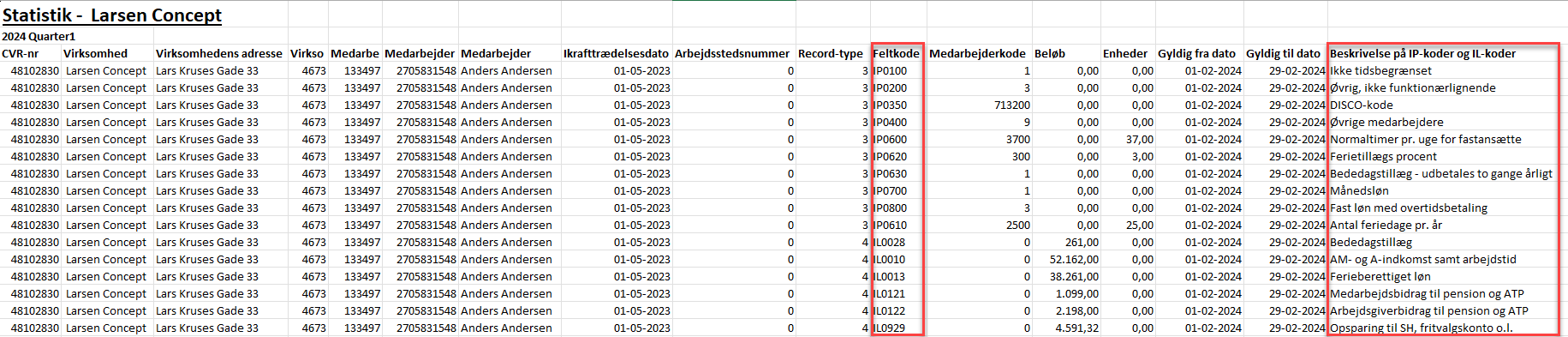1568x337 pixels.
Task: Select the Medarbejderkode value 713200
Action: click(x=1012, y=105)
